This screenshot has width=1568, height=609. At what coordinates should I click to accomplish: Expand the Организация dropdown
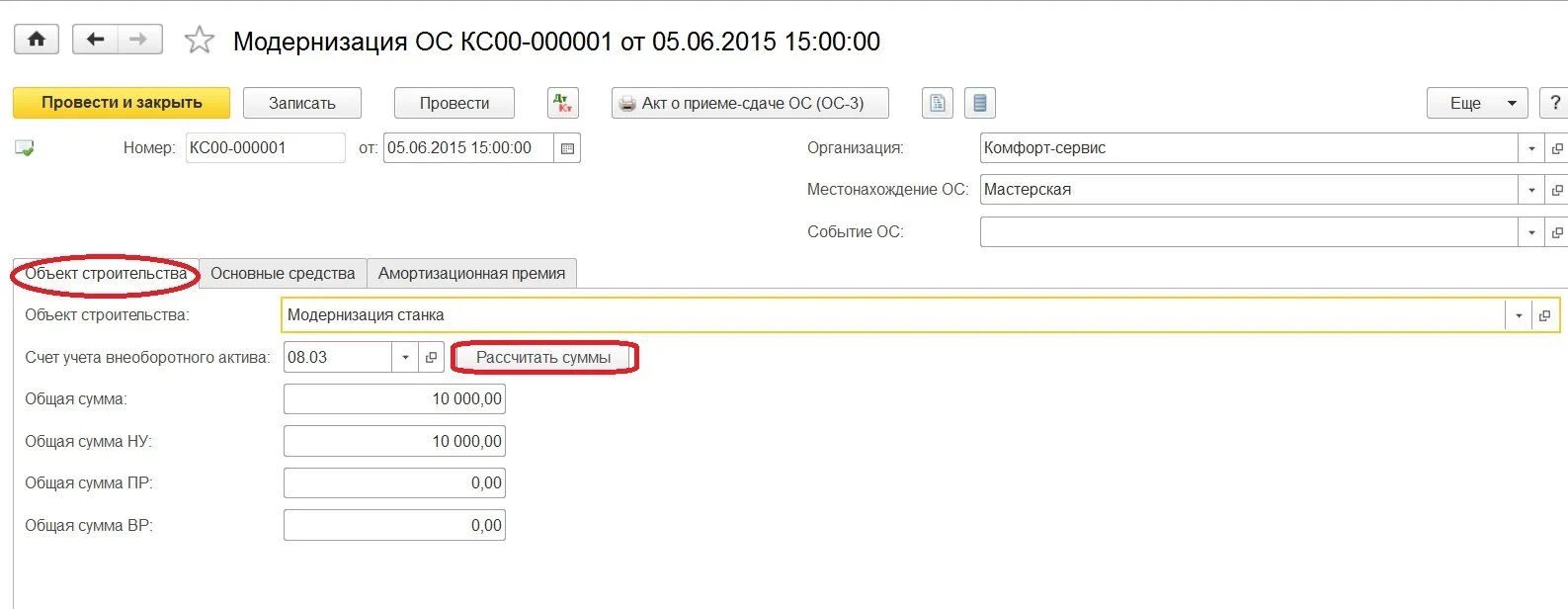1531,148
